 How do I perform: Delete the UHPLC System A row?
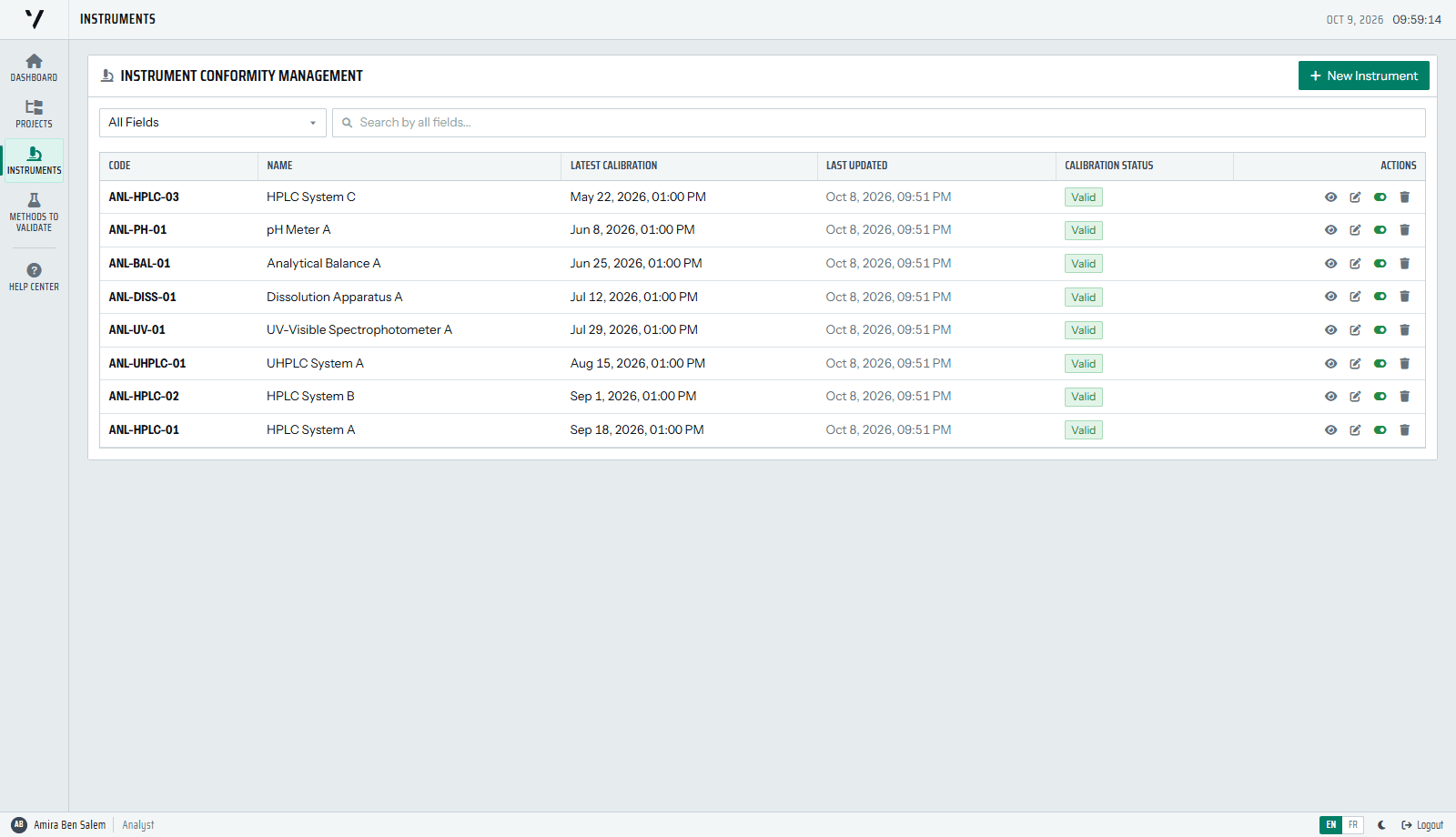(1404, 364)
